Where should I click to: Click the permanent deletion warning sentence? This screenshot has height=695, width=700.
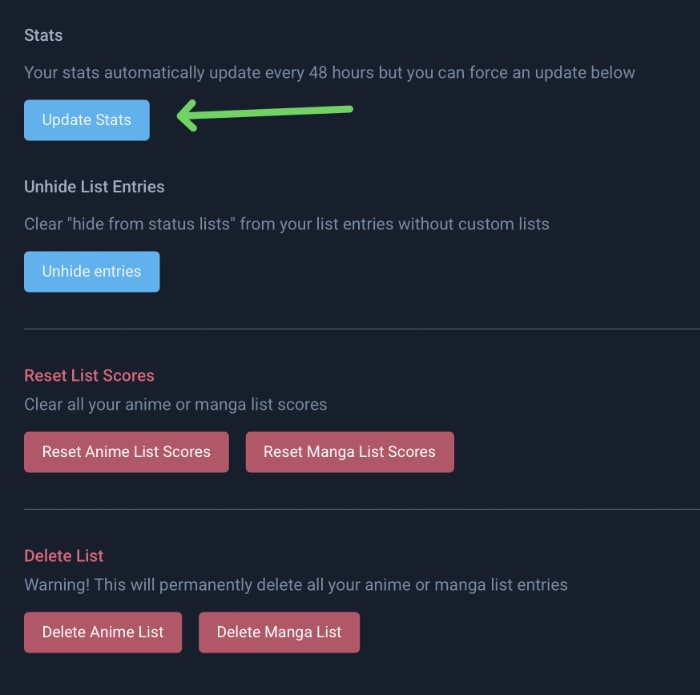tap(296, 584)
